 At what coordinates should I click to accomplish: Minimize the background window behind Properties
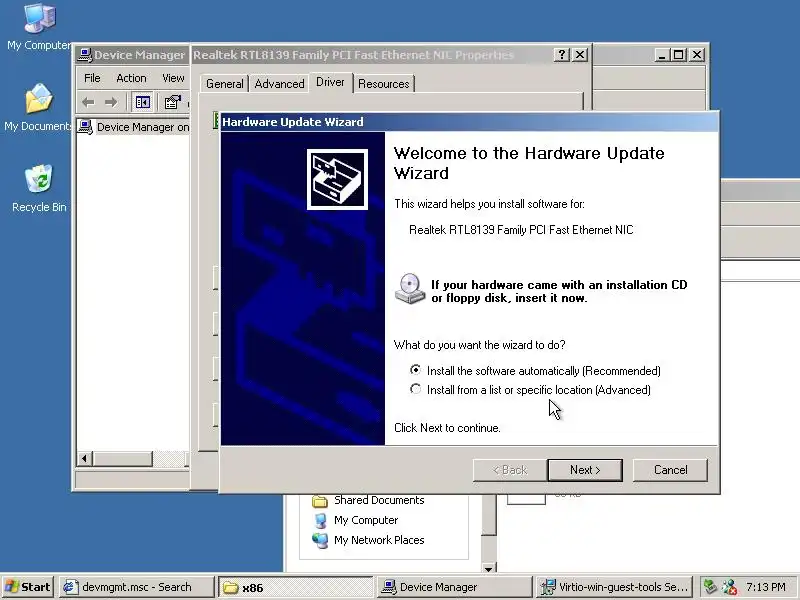pos(662,55)
